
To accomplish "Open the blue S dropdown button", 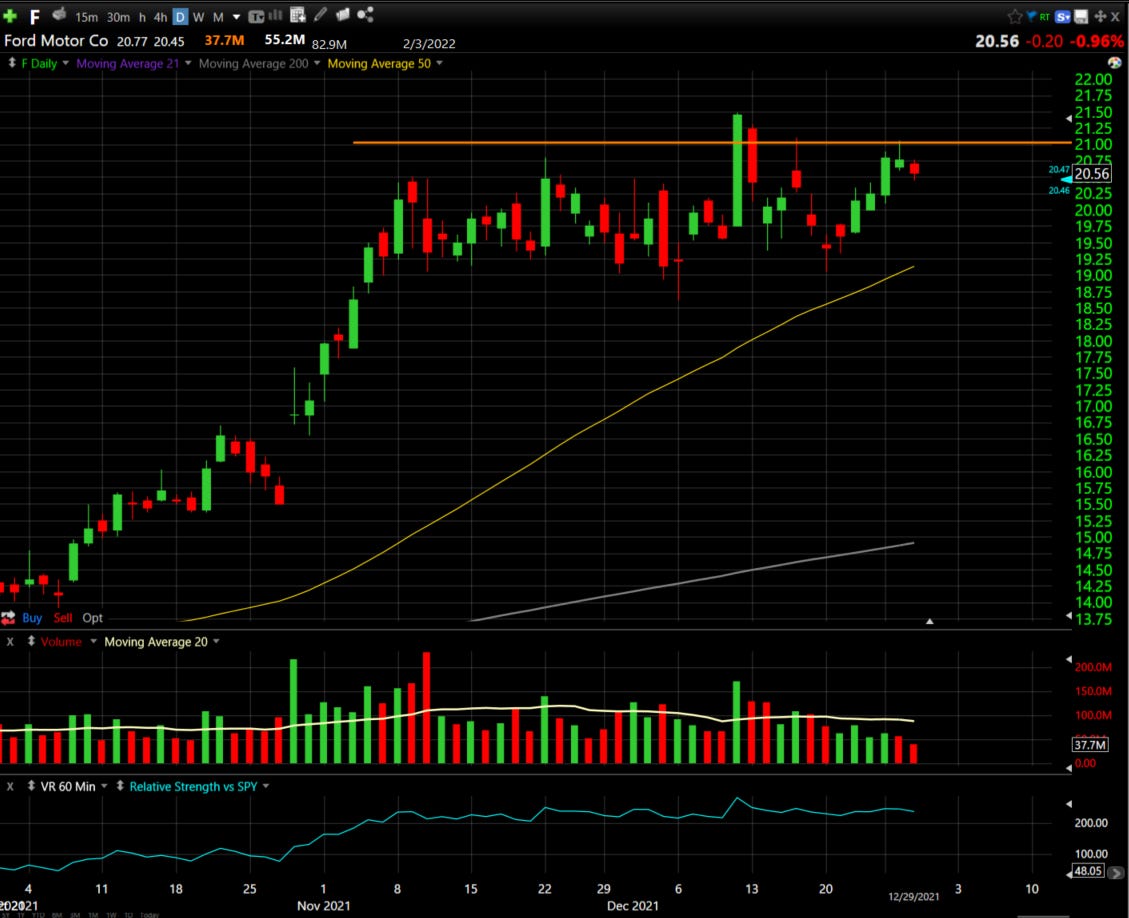I will [x=1063, y=17].
